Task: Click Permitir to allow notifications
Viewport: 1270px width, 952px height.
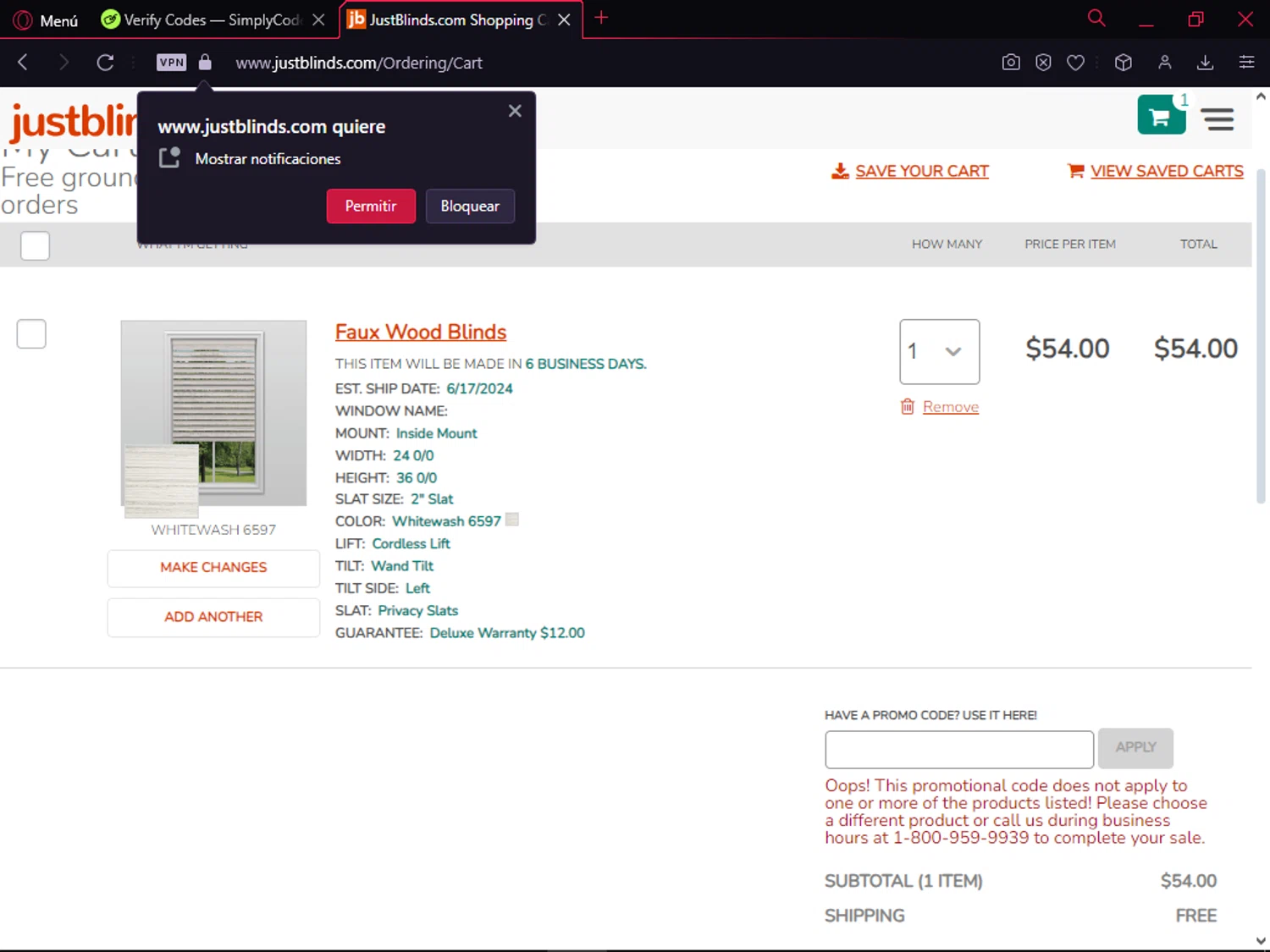Action: click(x=371, y=206)
